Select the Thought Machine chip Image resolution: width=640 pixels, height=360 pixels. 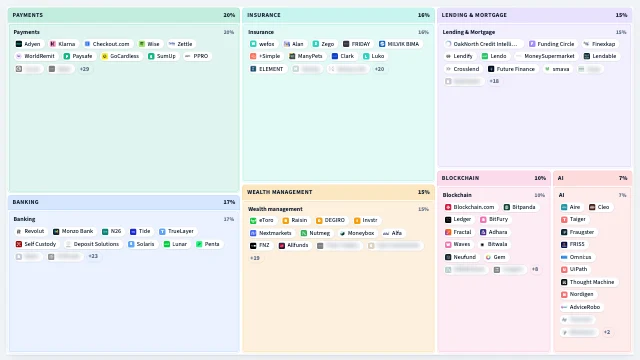[x=588, y=282]
